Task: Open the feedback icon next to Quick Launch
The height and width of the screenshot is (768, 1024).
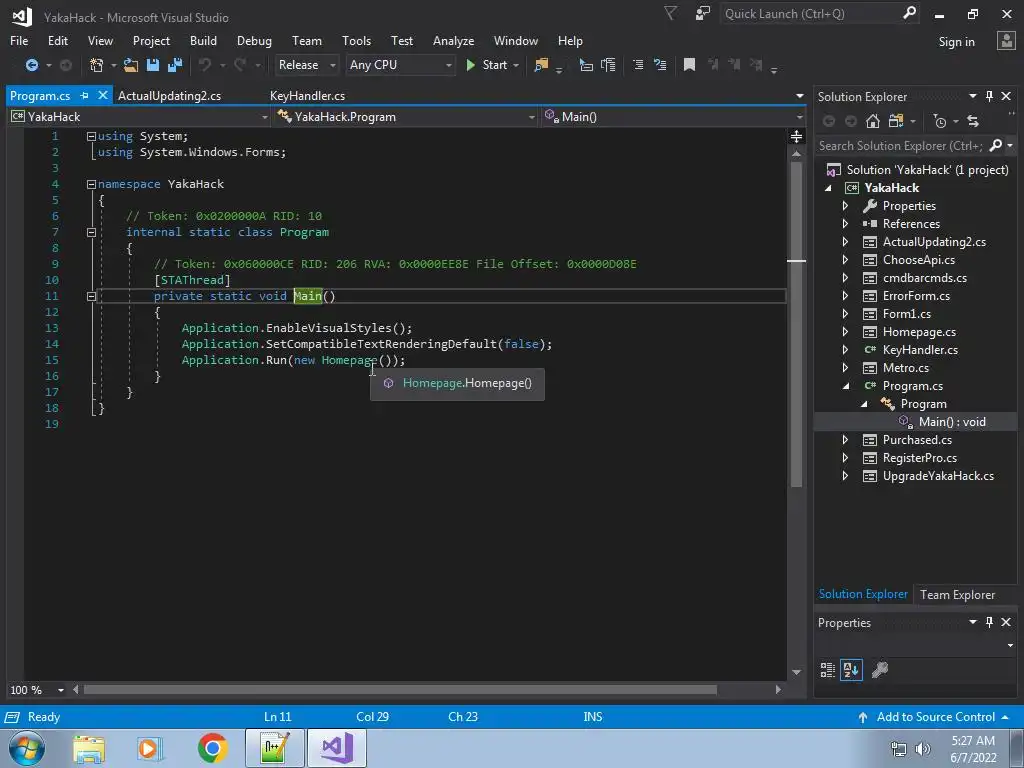Action: tap(703, 13)
